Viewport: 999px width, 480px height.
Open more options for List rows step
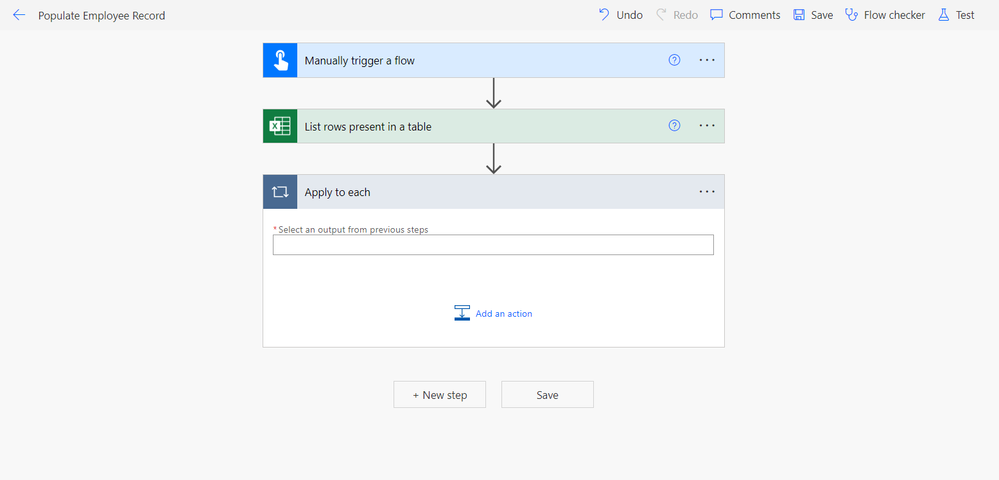tap(707, 126)
